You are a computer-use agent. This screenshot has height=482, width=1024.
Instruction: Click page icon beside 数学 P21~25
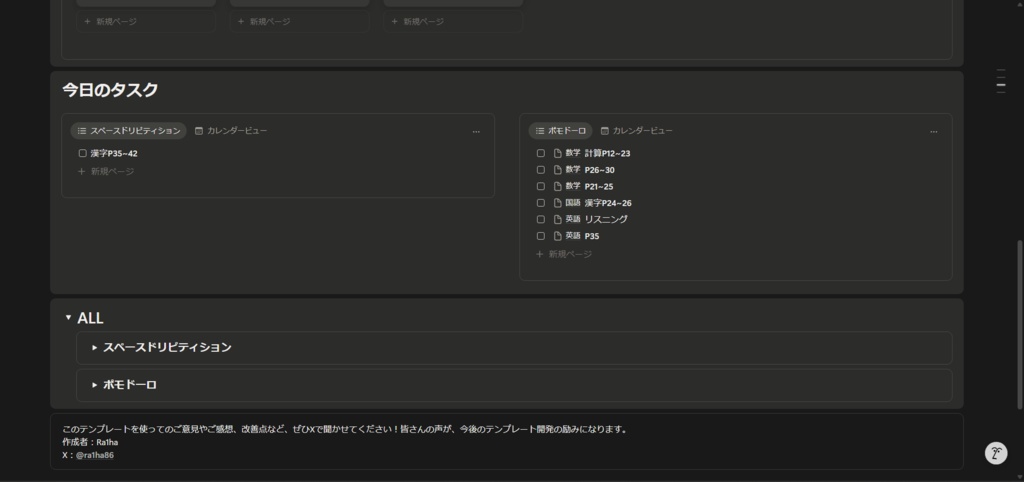558,186
